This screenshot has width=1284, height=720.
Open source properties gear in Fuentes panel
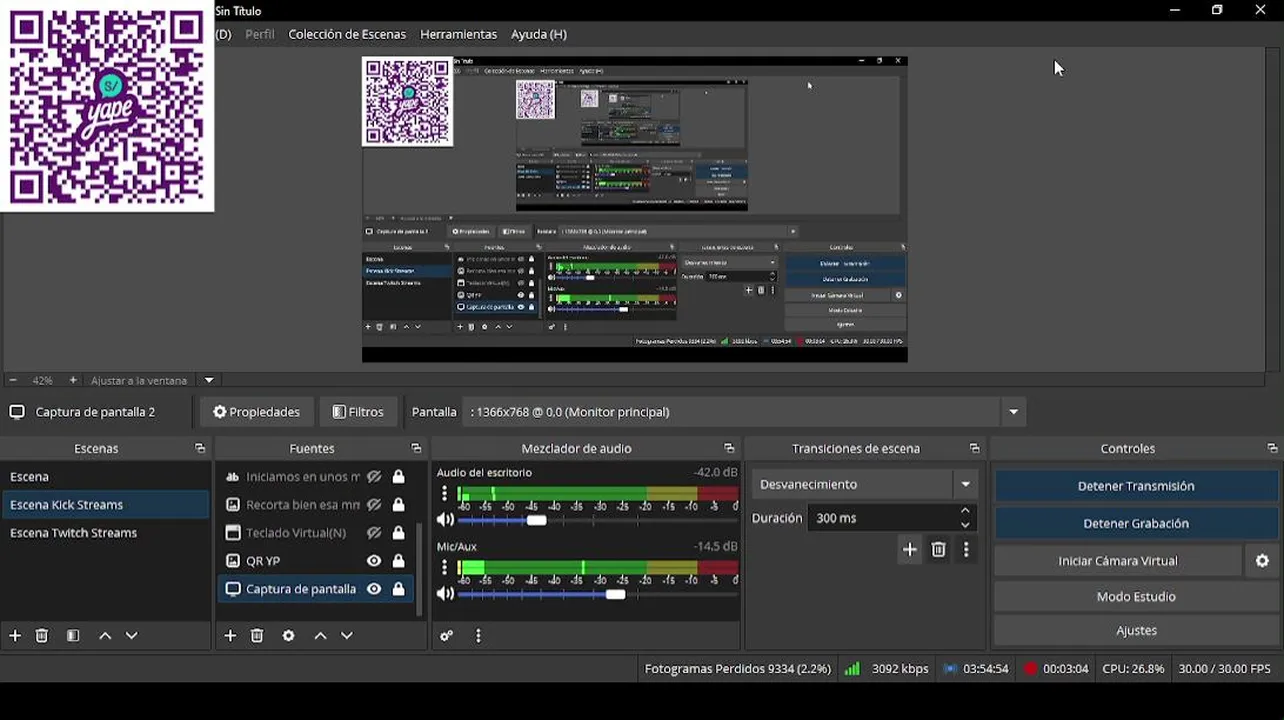(289, 636)
